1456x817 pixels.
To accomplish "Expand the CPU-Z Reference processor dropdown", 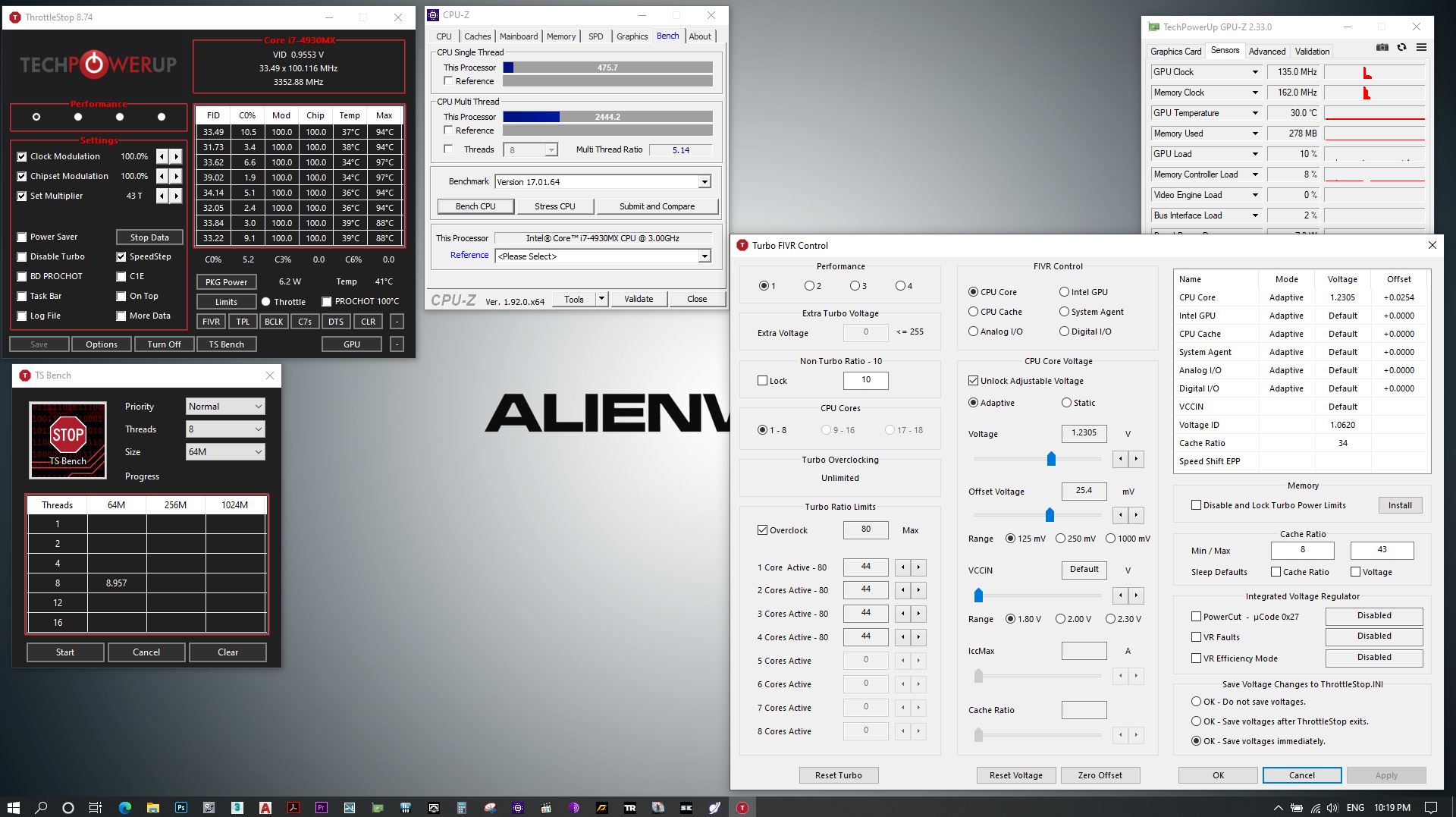I will click(704, 256).
